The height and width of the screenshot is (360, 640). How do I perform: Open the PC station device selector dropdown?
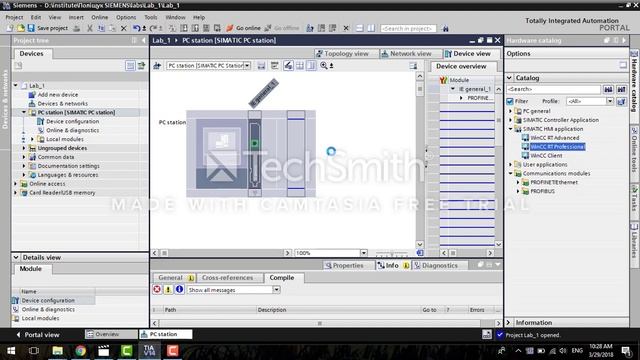pos(247,65)
